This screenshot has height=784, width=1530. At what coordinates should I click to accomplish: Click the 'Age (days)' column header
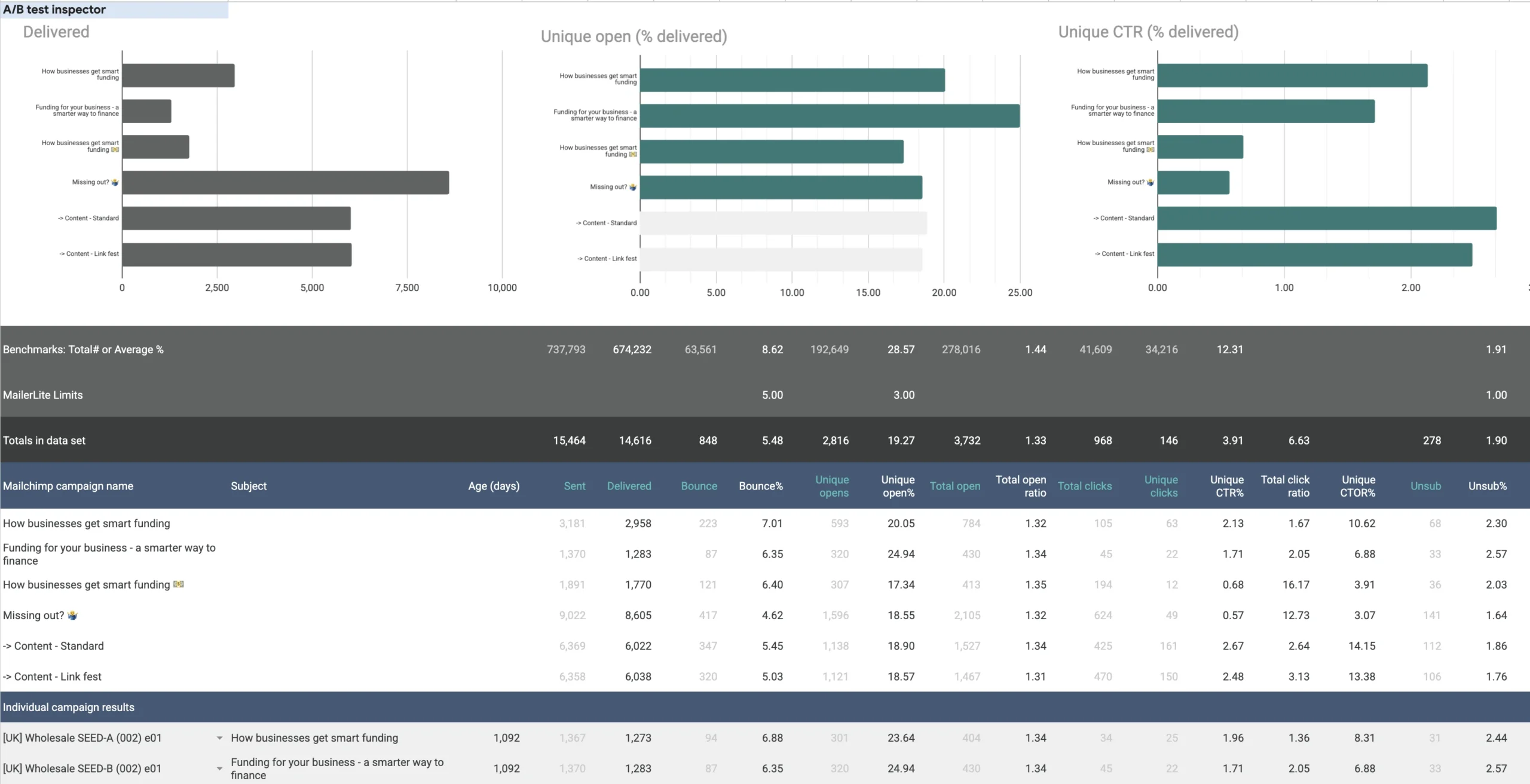click(494, 486)
